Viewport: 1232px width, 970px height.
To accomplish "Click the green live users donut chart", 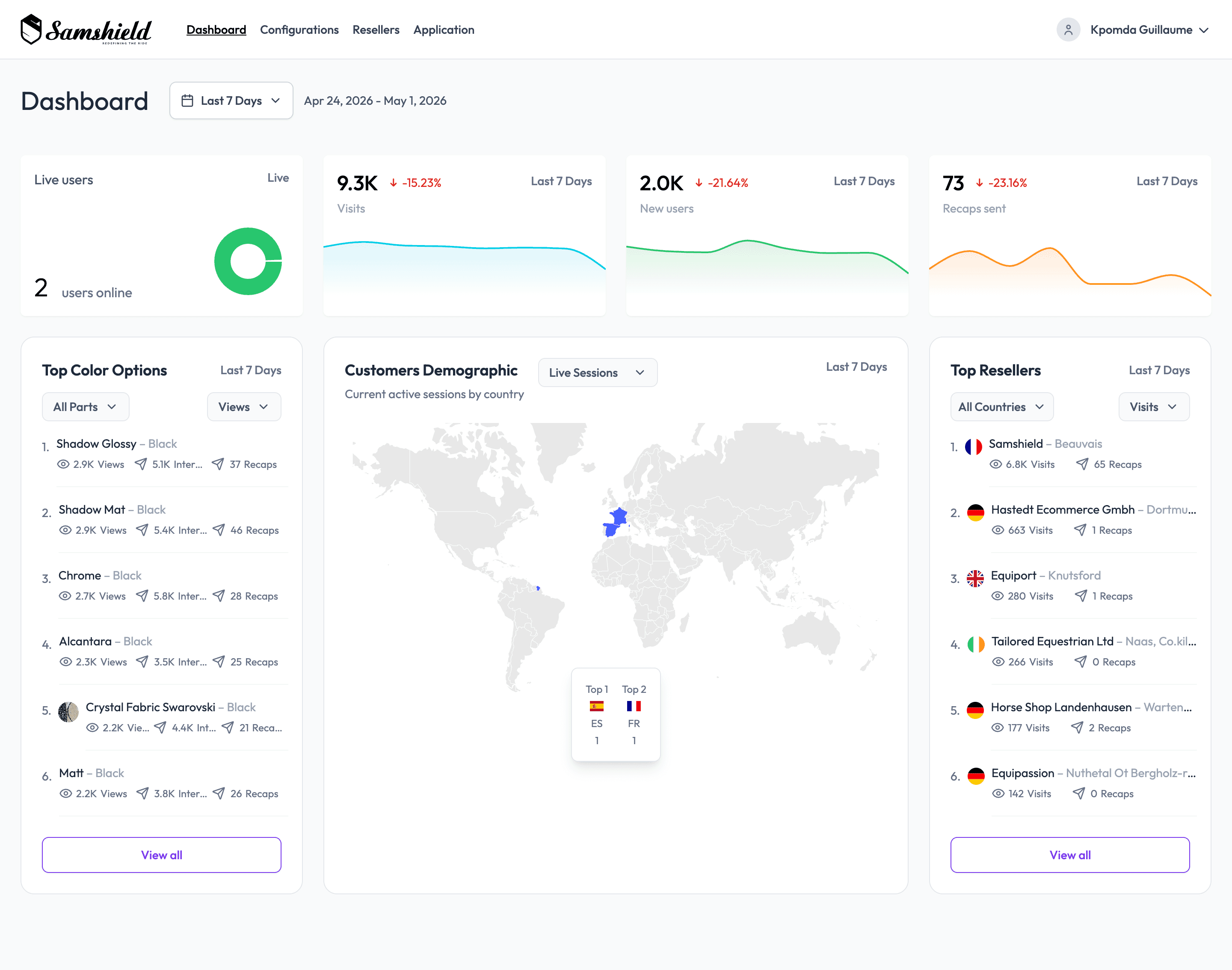I will tap(248, 261).
